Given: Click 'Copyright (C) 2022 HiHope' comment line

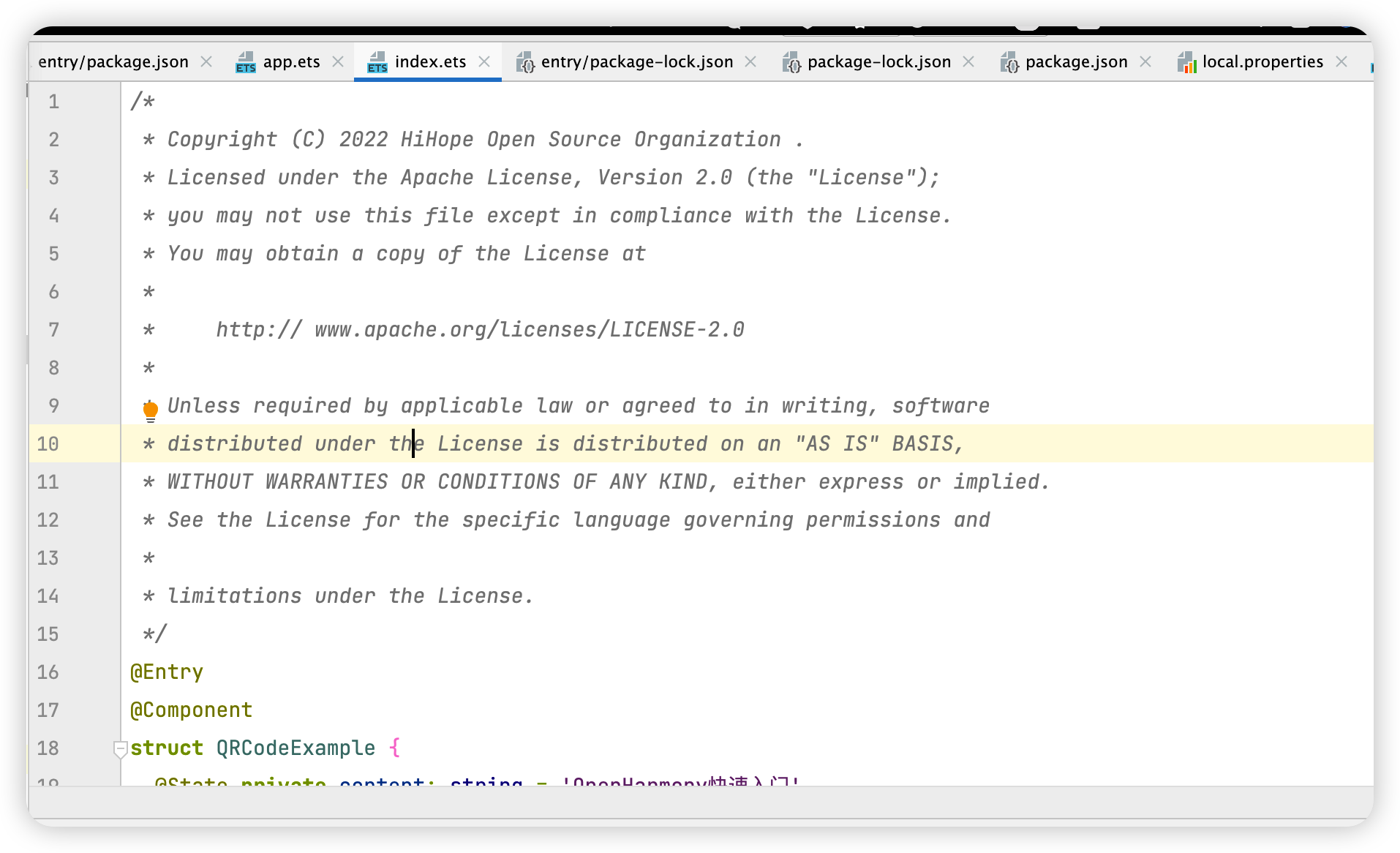Looking at the screenshot, I should tap(473, 140).
